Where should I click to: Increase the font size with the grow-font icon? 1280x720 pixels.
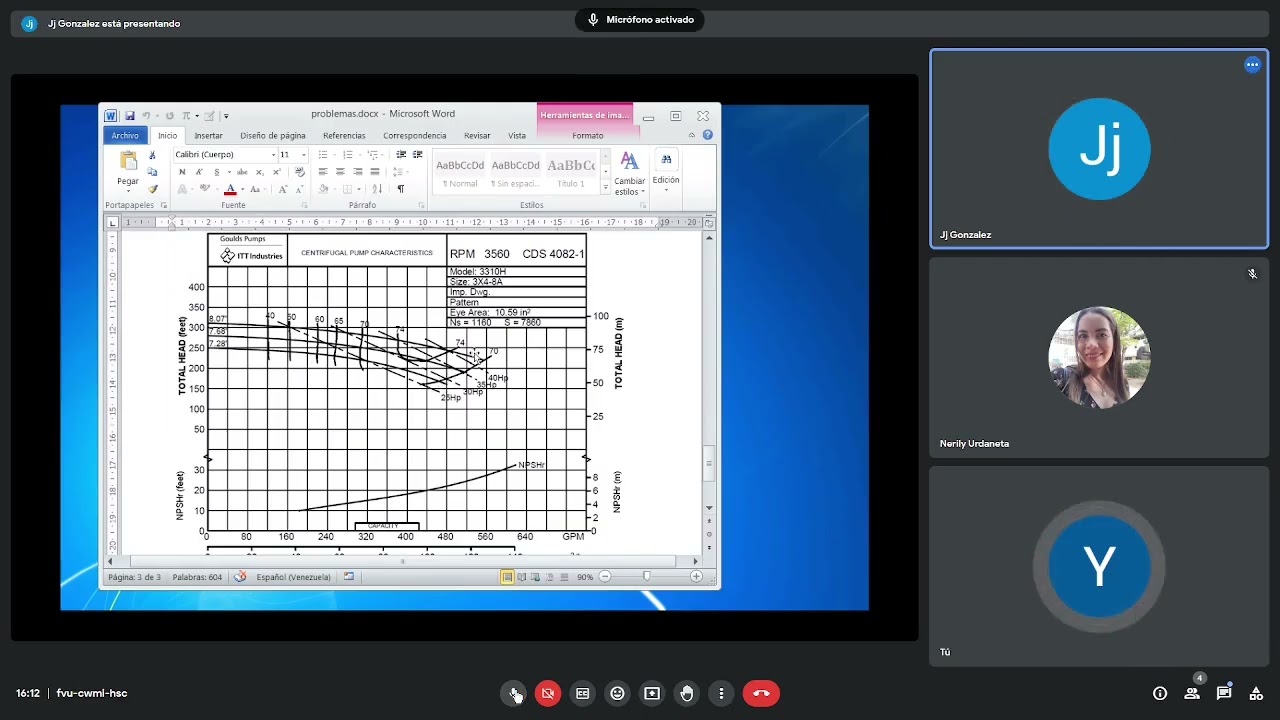[283, 189]
